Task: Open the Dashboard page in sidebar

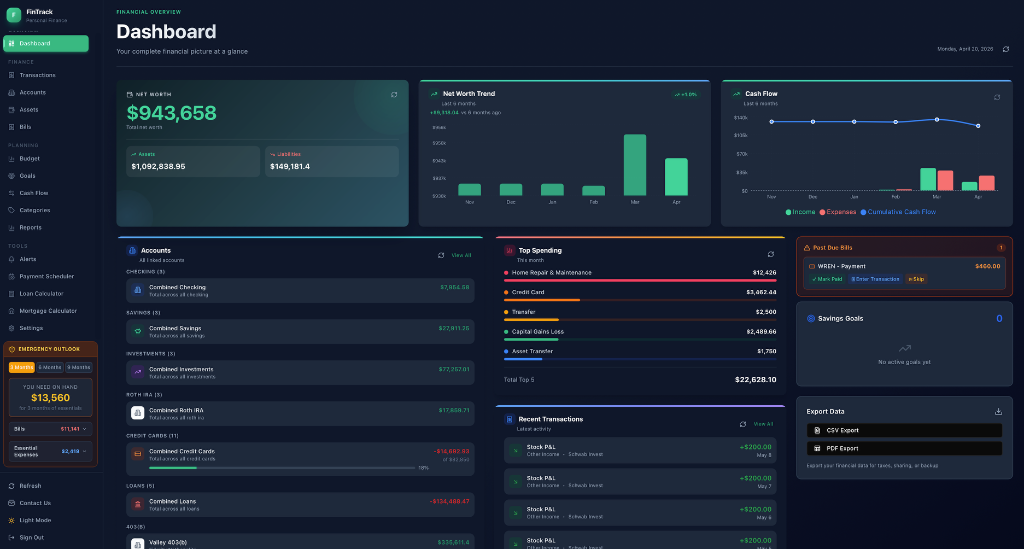Action: [46, 43]
